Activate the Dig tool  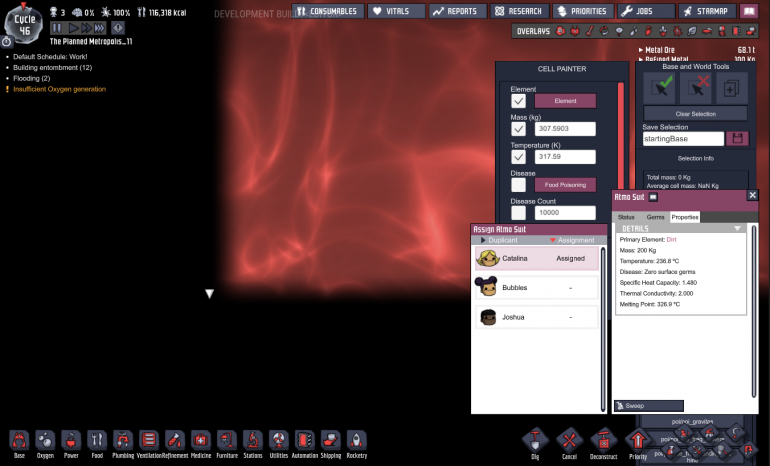tap(536, 441)
